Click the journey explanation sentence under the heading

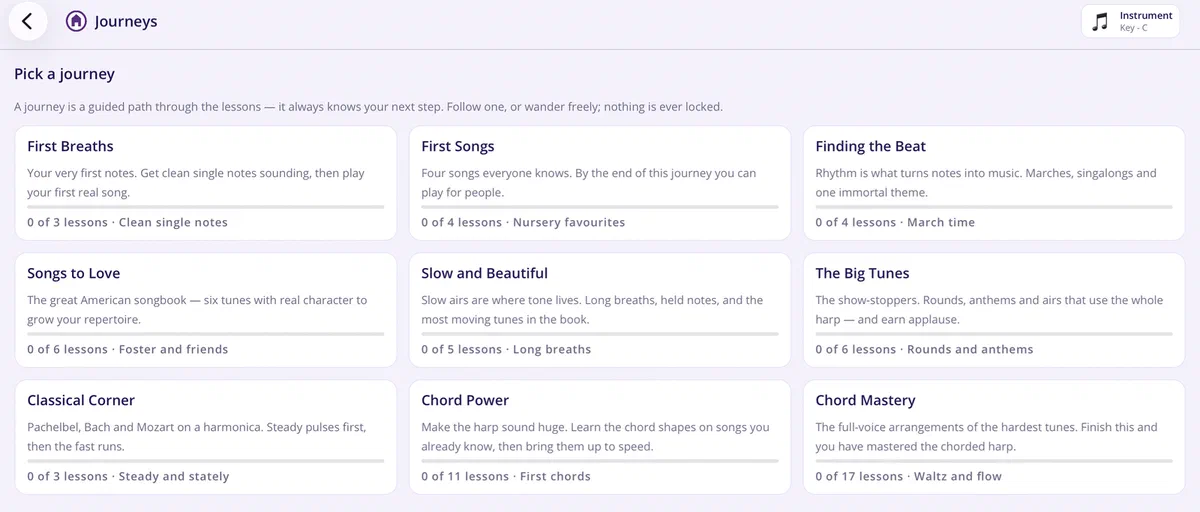[x=368, y=107]
